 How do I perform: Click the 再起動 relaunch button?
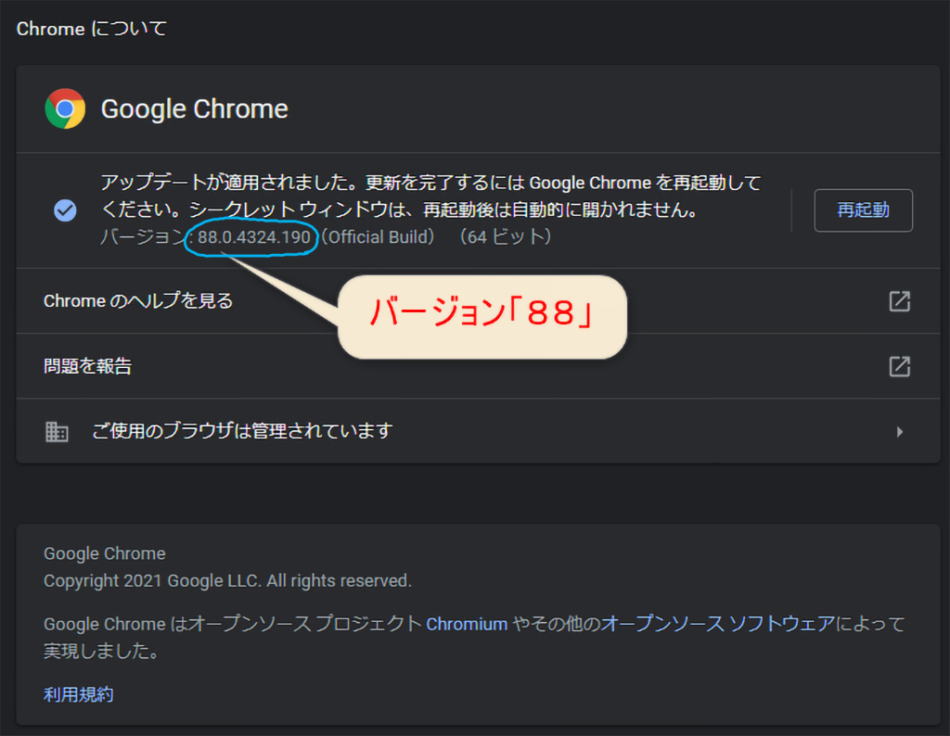(x=863, y=210)
